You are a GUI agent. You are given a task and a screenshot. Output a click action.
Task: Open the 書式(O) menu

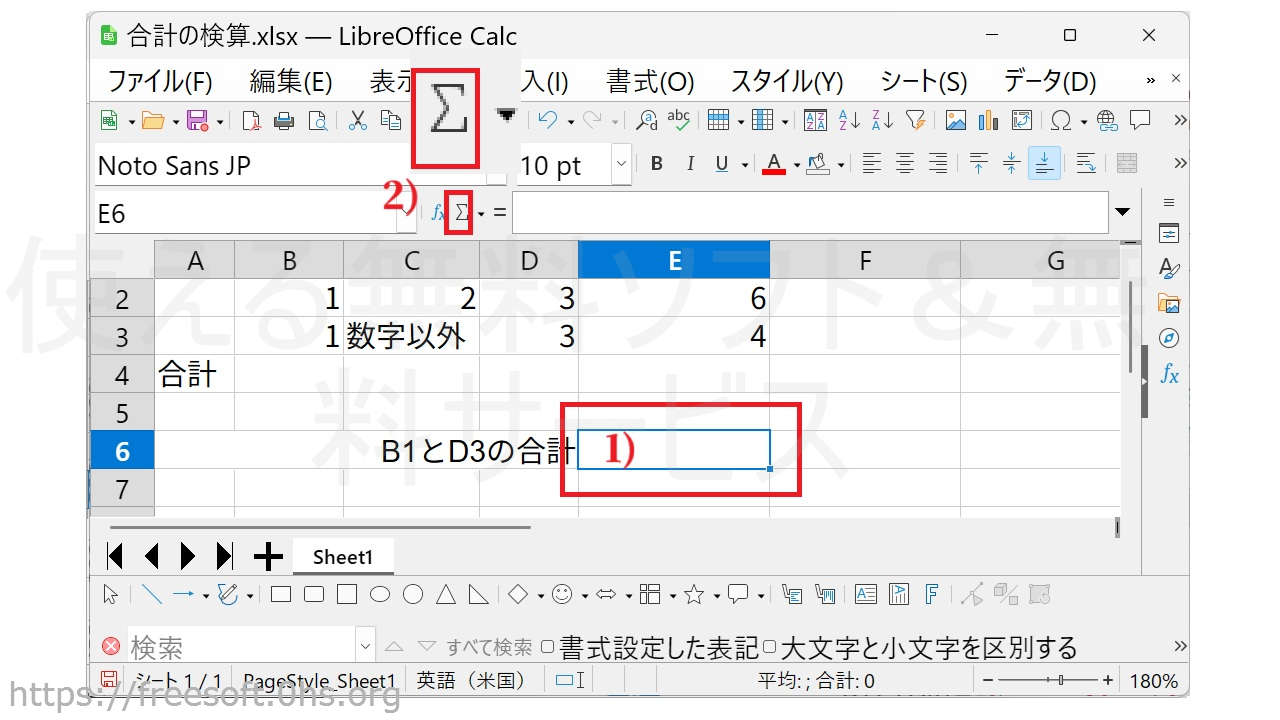tap(650, 81)
